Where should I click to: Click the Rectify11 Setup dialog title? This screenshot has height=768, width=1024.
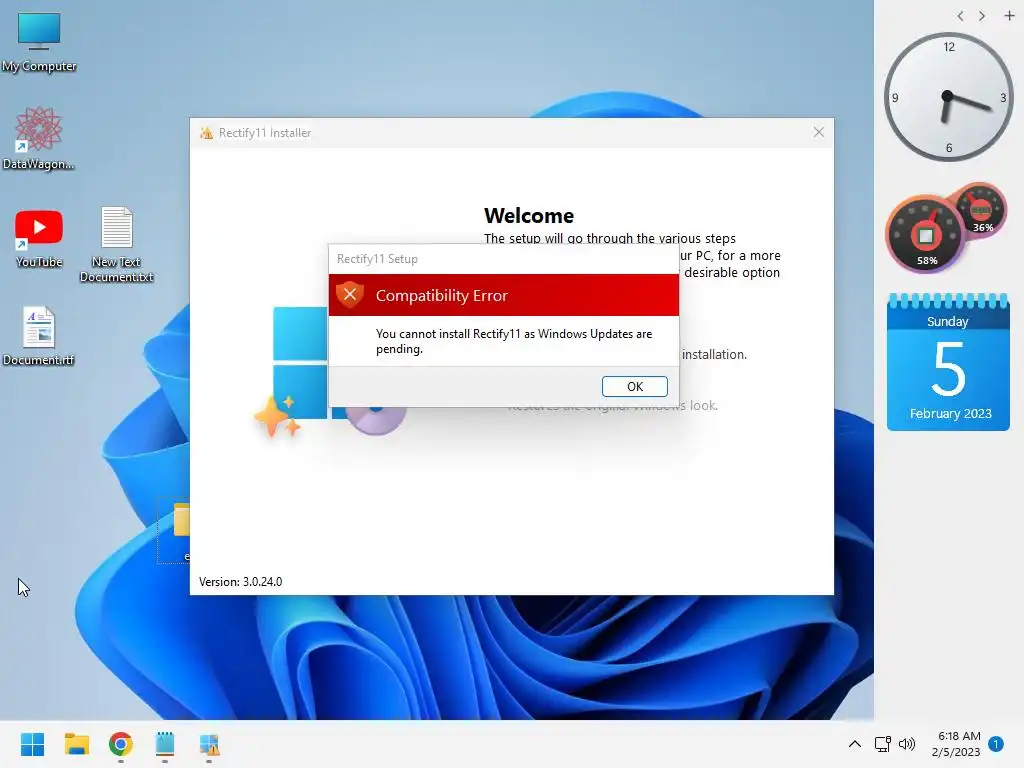point(377,259)
